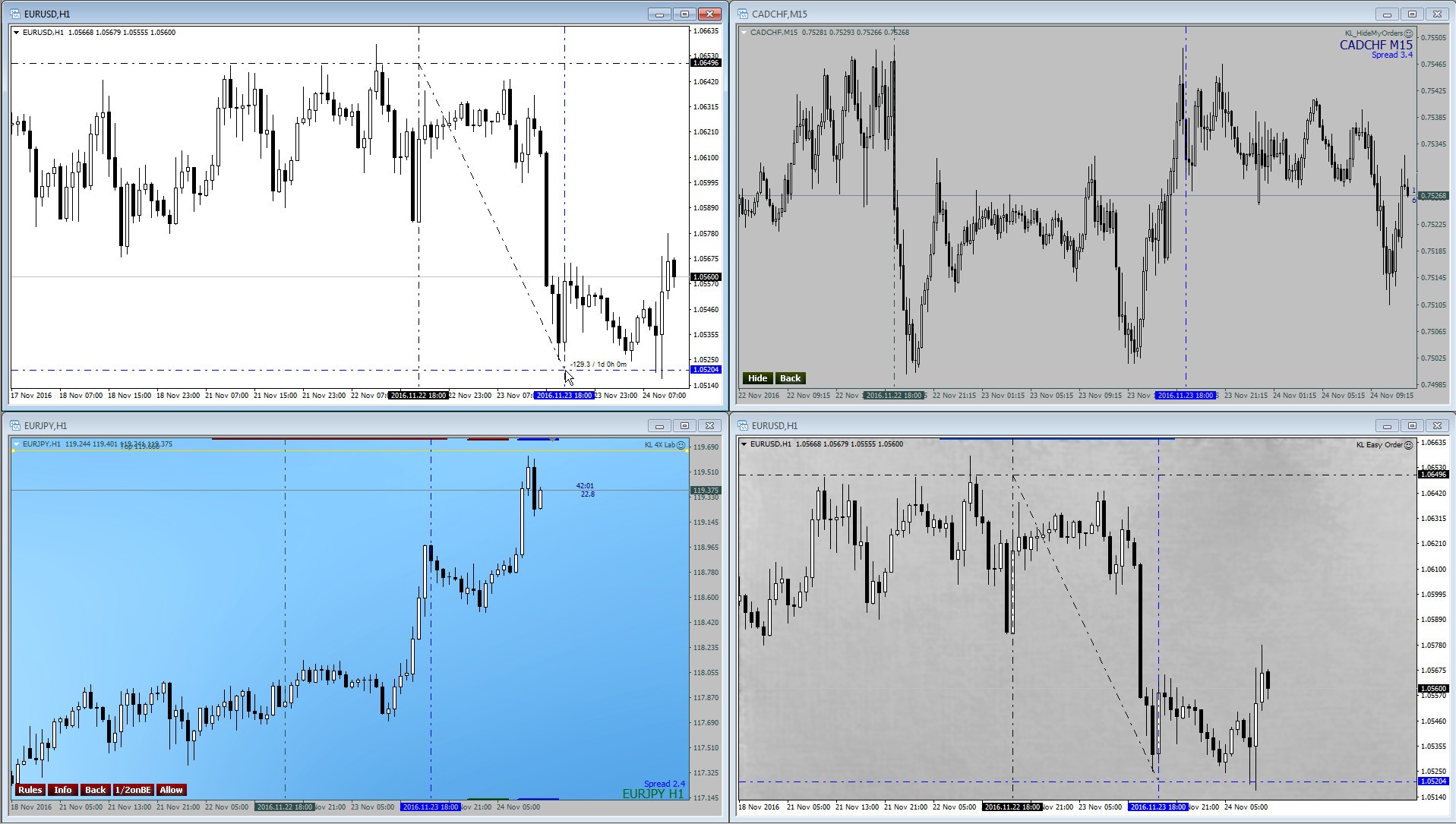Select the 2016.11.22 18:00 time label on CADCHF
The height and width of the screenshot is (824, 1456).
pos(894,396)
